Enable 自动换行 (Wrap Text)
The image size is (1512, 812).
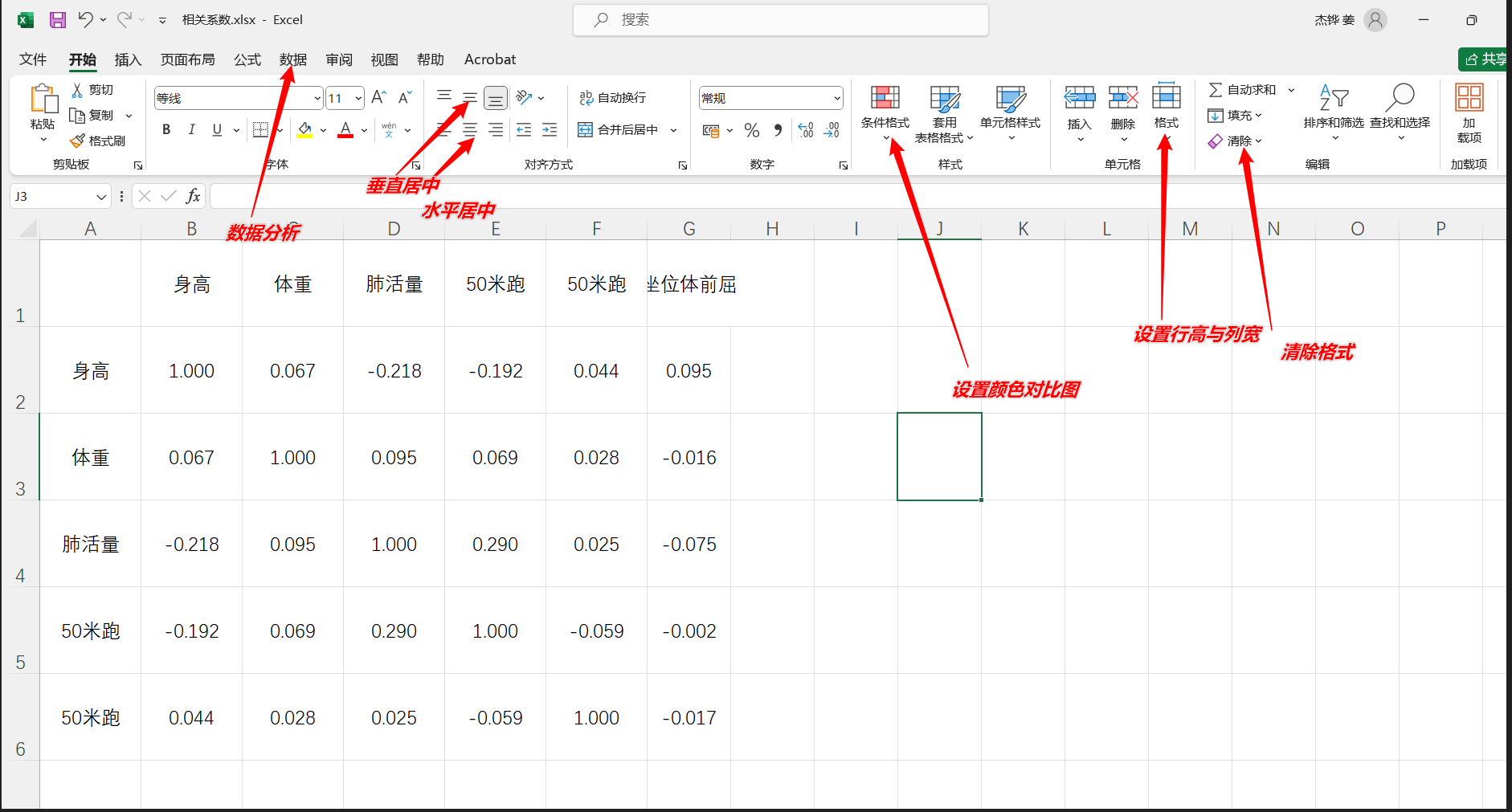click(614, 97)
